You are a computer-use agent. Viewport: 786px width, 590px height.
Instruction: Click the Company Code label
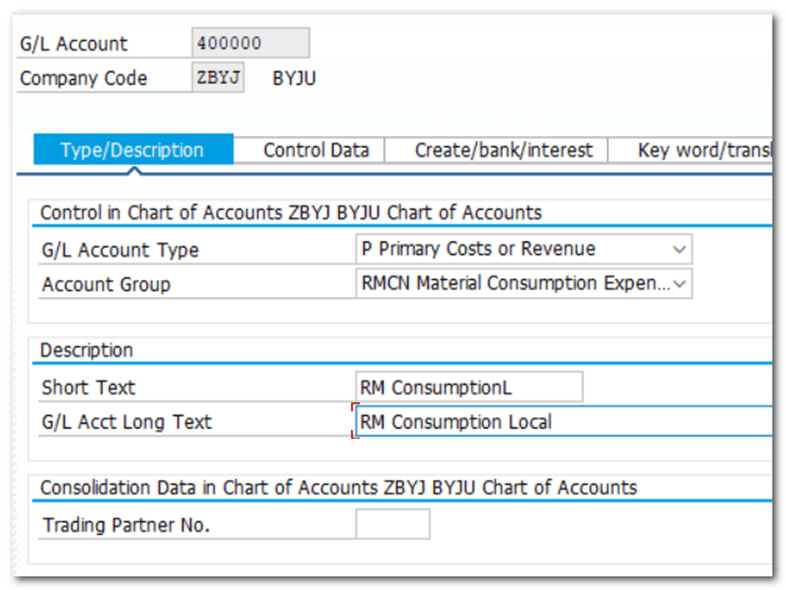click(83, 78)
